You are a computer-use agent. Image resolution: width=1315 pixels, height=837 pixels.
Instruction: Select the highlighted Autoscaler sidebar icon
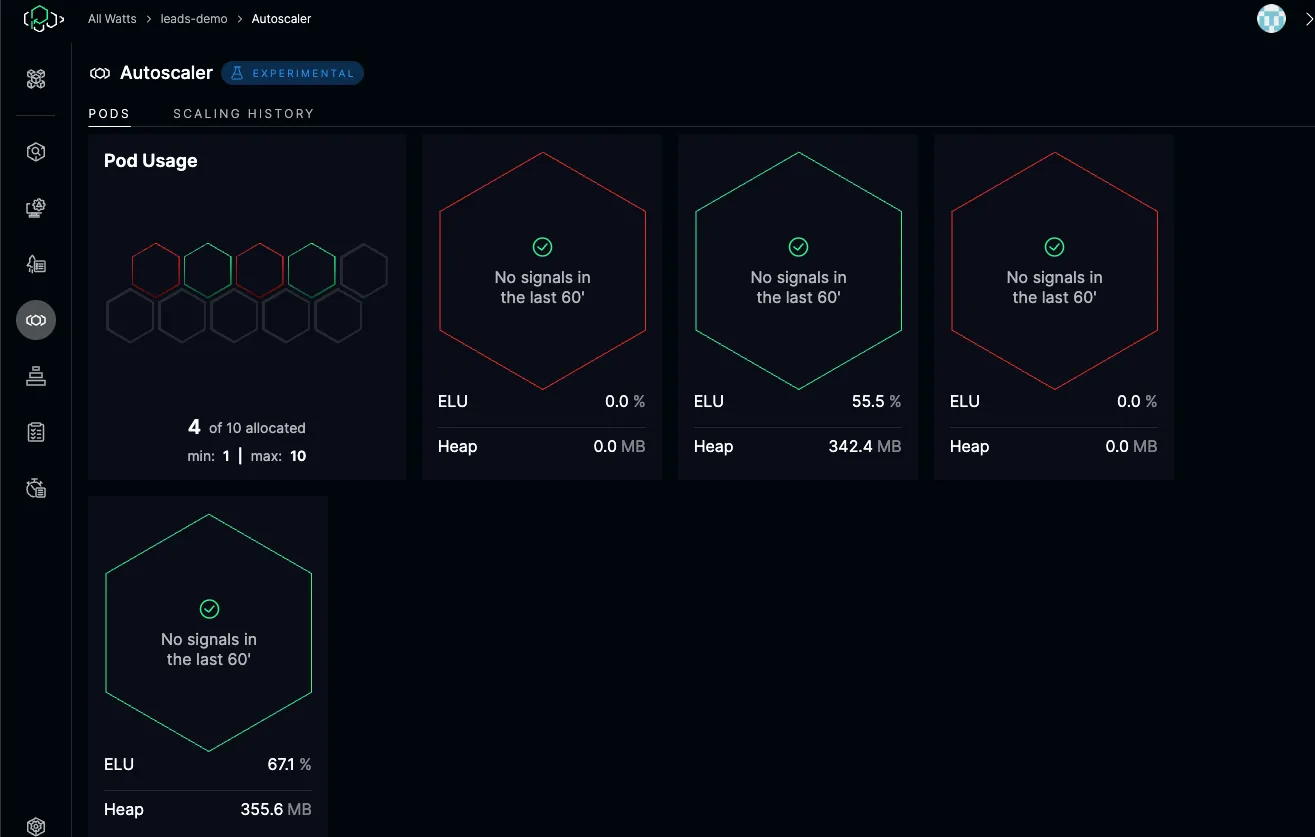click(x=36, y=320)
